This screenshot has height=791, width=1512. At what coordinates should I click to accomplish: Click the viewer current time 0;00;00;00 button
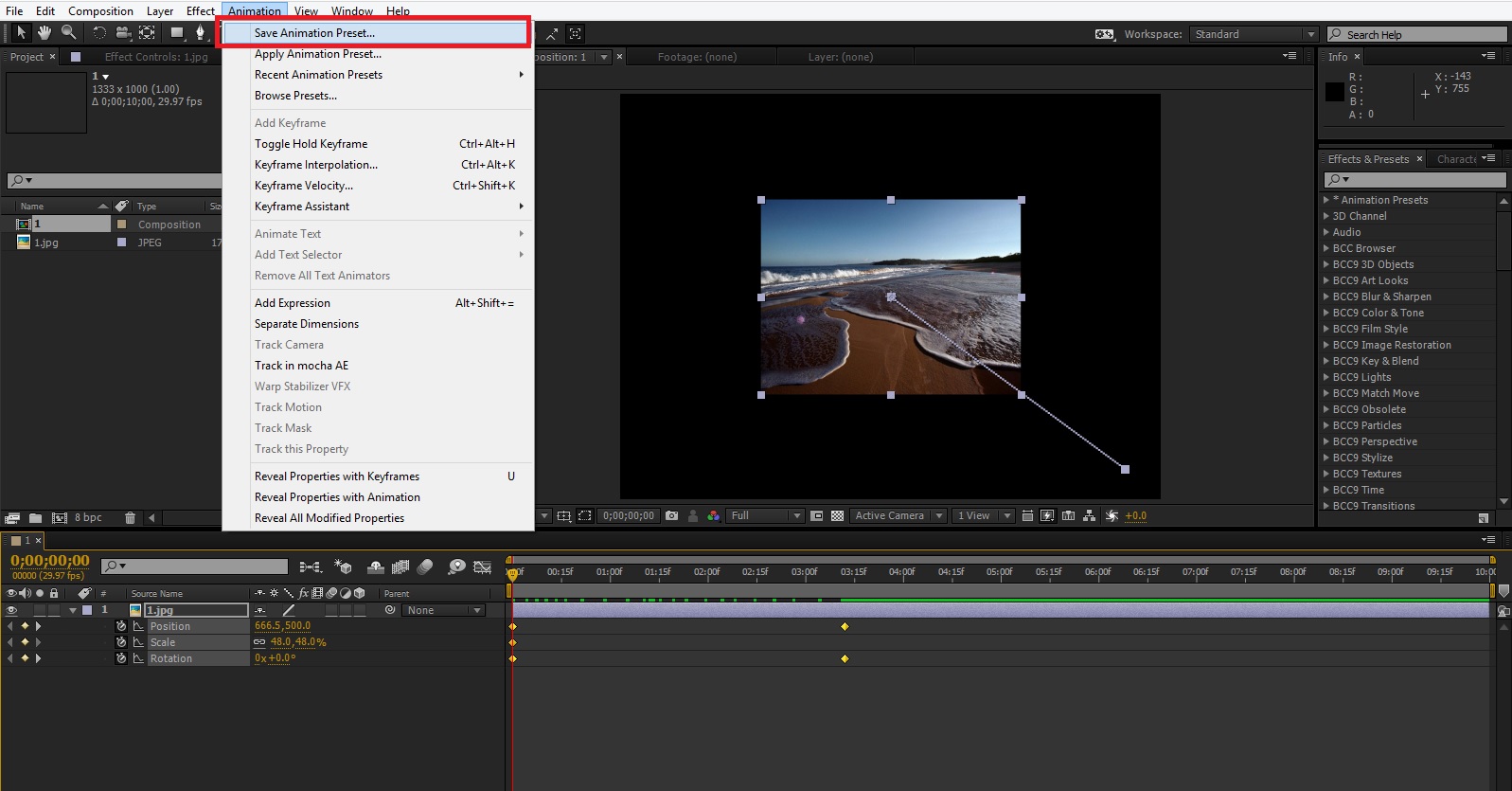(x=629, y=516)
